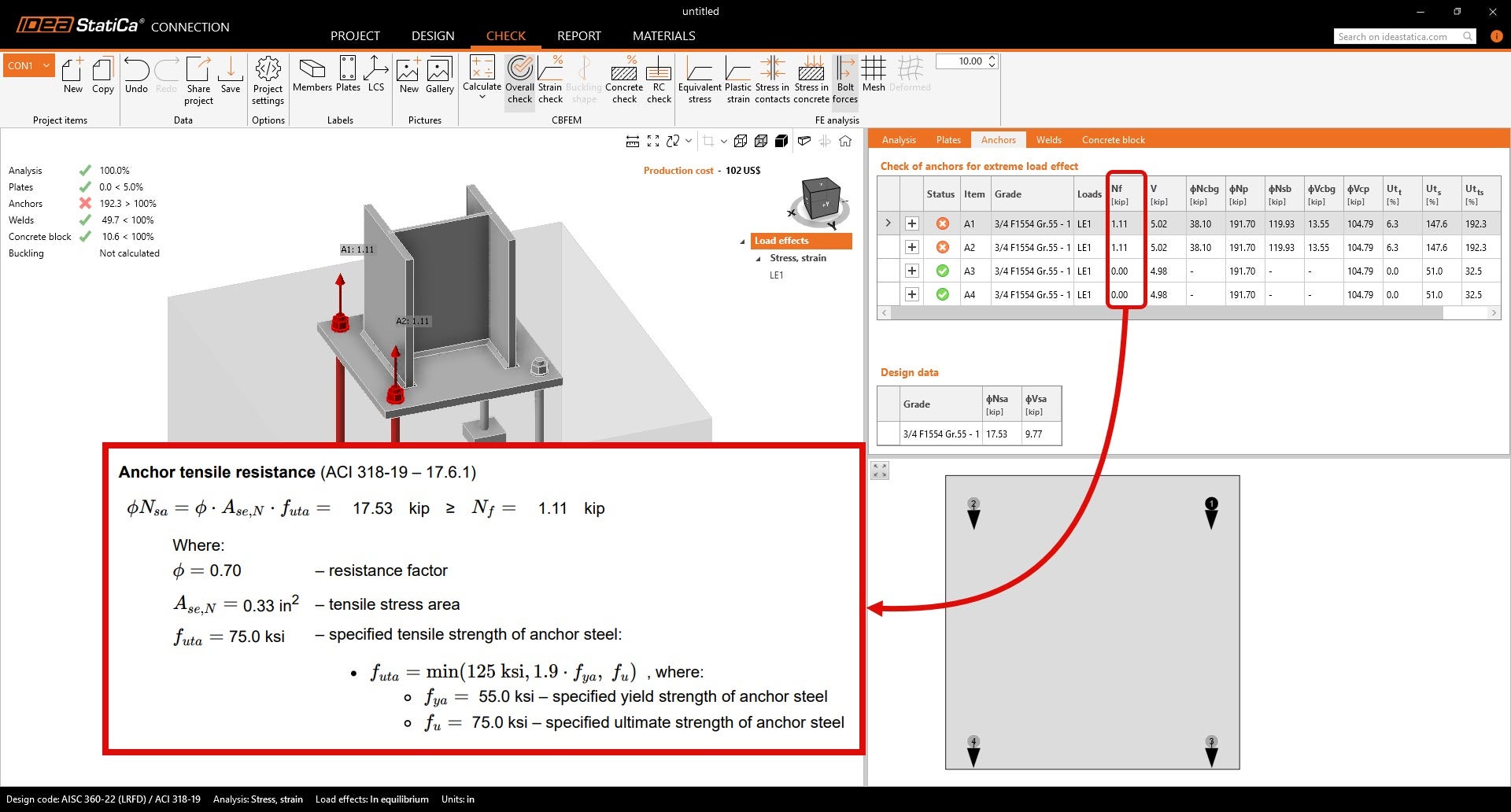The width and height of the screenshot is (1511, 812).
Task: Show Bolt forces in FE analysis
Action: click(x=845, y=79)
